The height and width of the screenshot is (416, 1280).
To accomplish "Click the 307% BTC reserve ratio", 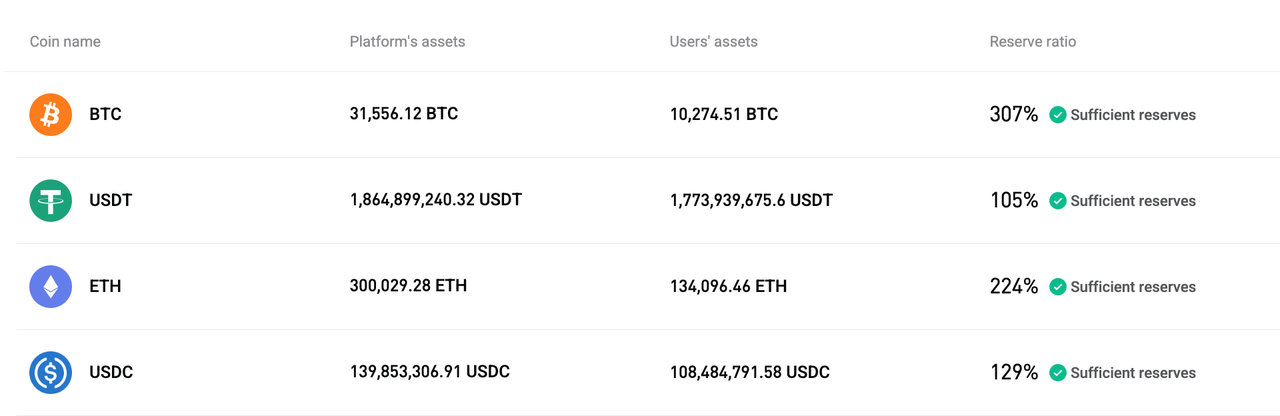I will (x=1014, y=115).
